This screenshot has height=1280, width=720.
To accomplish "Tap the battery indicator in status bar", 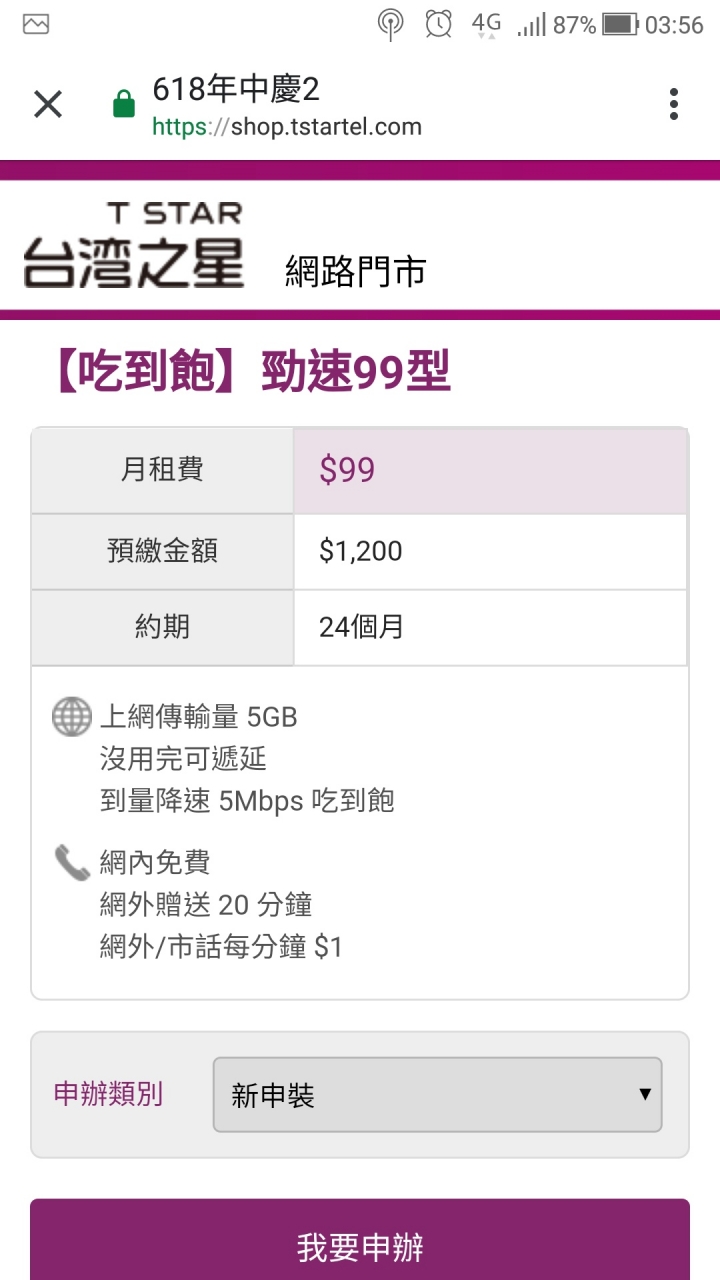I will click(620, 24).
